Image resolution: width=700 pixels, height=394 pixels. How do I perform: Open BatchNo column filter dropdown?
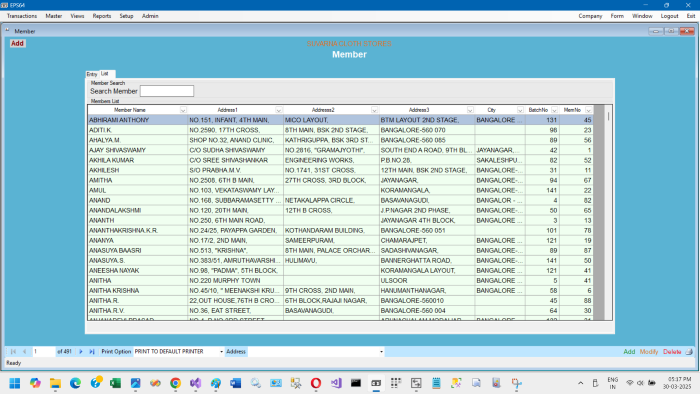point(554,110)
